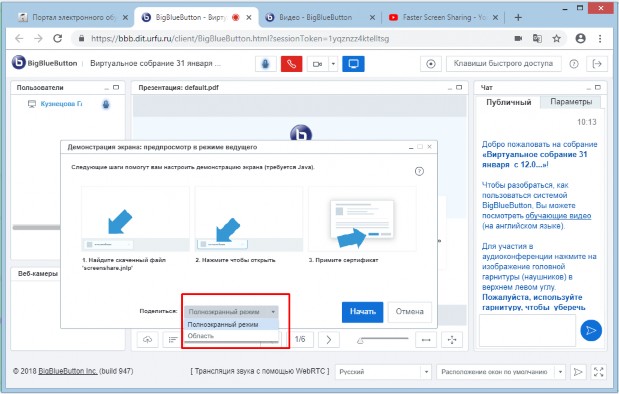
Task: Switch to Видео - BigBlueButton browser tab
Action: [320, 17]
